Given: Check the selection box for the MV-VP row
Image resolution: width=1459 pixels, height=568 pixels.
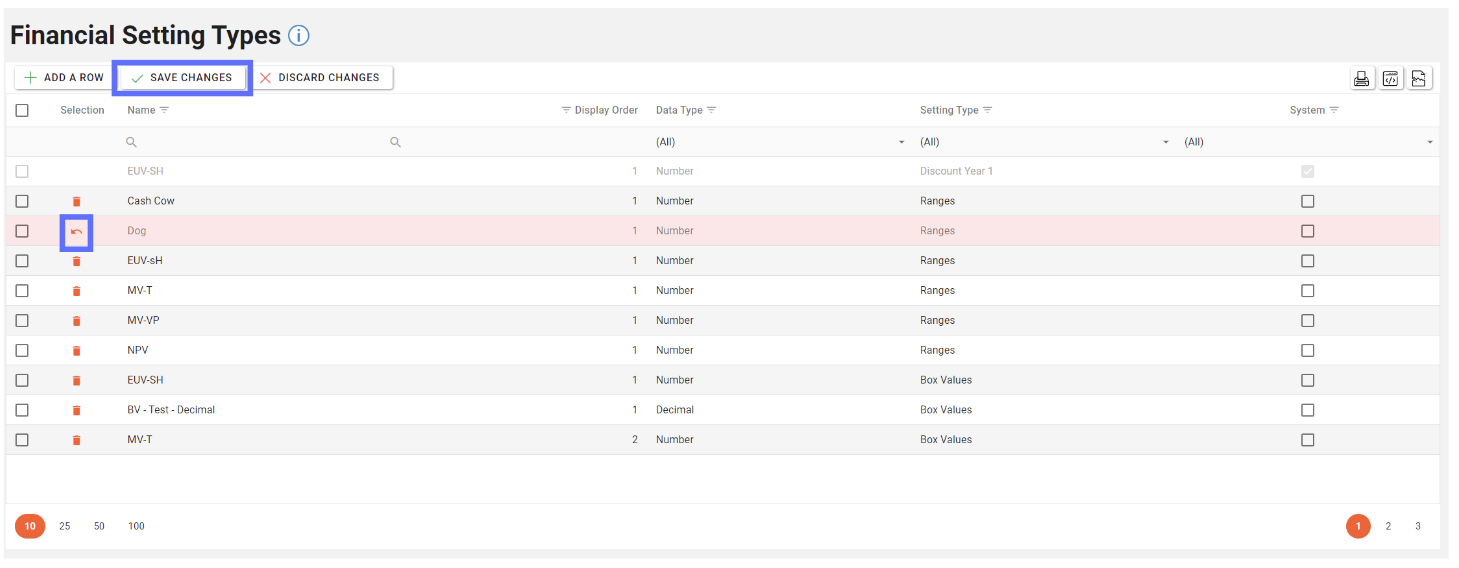Looking at the screenshot, I should click(22, 321).
